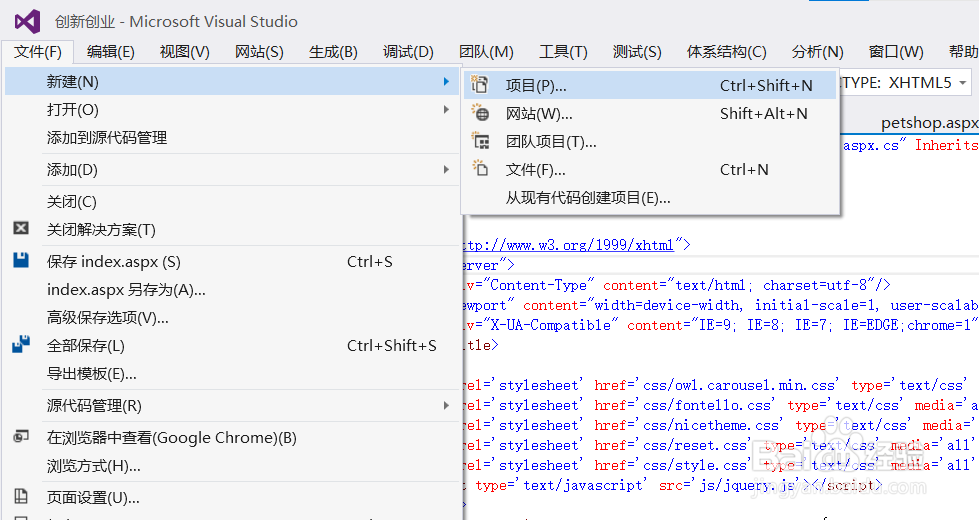Screen dimensions: 979x520
Task: Open the 测试(S) menu
Action: pos(637,52)
